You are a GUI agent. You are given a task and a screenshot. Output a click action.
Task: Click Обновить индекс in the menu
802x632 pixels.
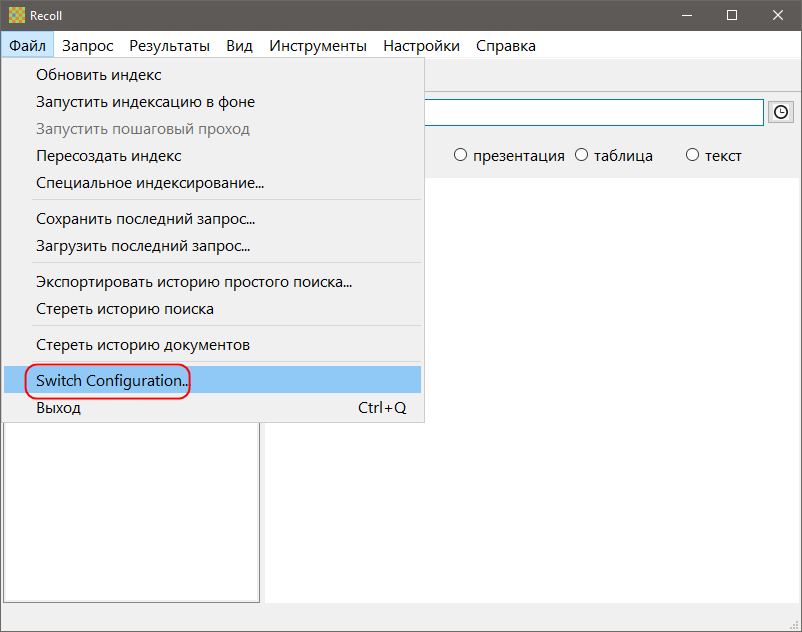coord(98,74)
